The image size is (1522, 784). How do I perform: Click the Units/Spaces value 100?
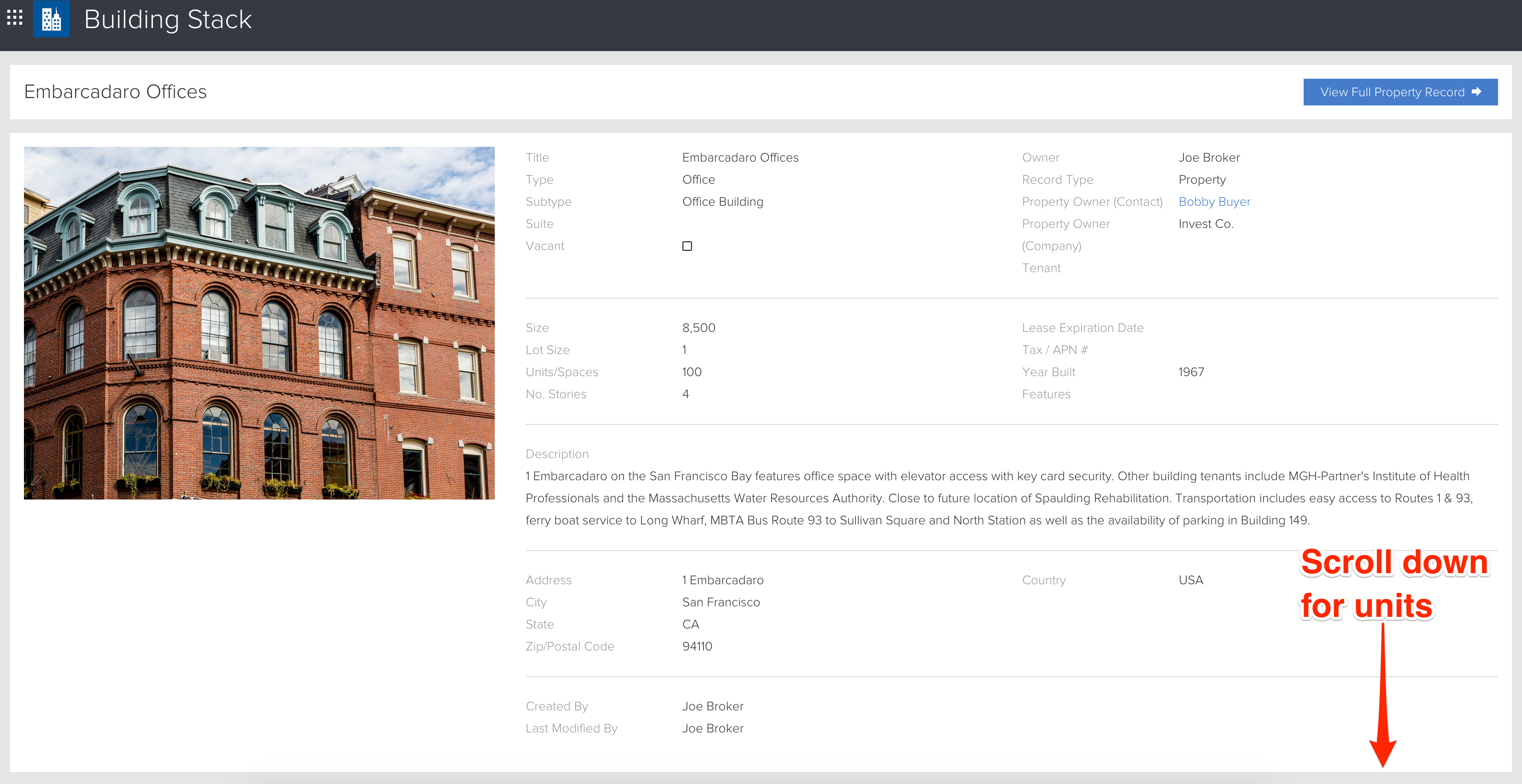click(691, 372)
